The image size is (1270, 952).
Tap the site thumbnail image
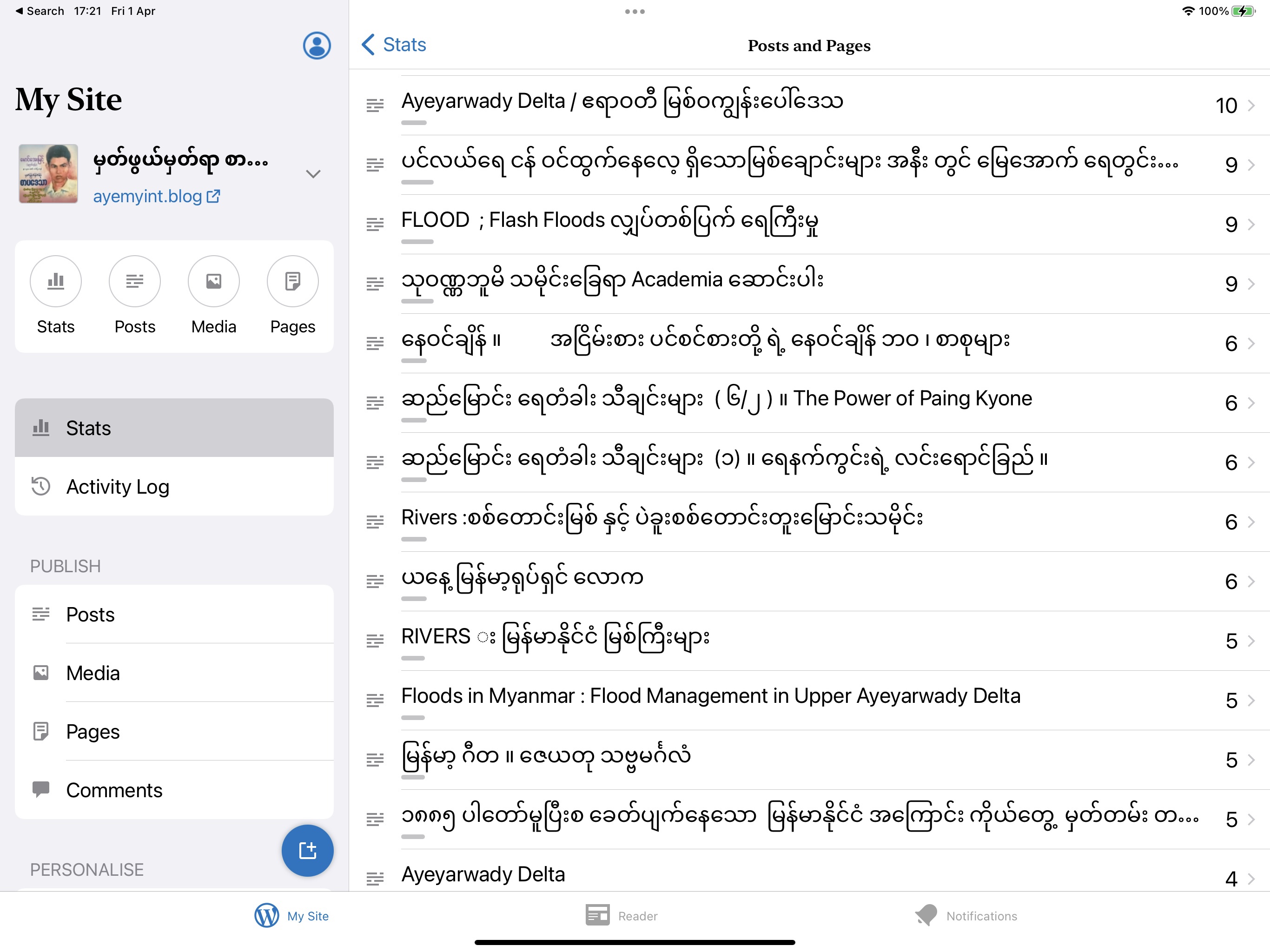pos(48,174)
